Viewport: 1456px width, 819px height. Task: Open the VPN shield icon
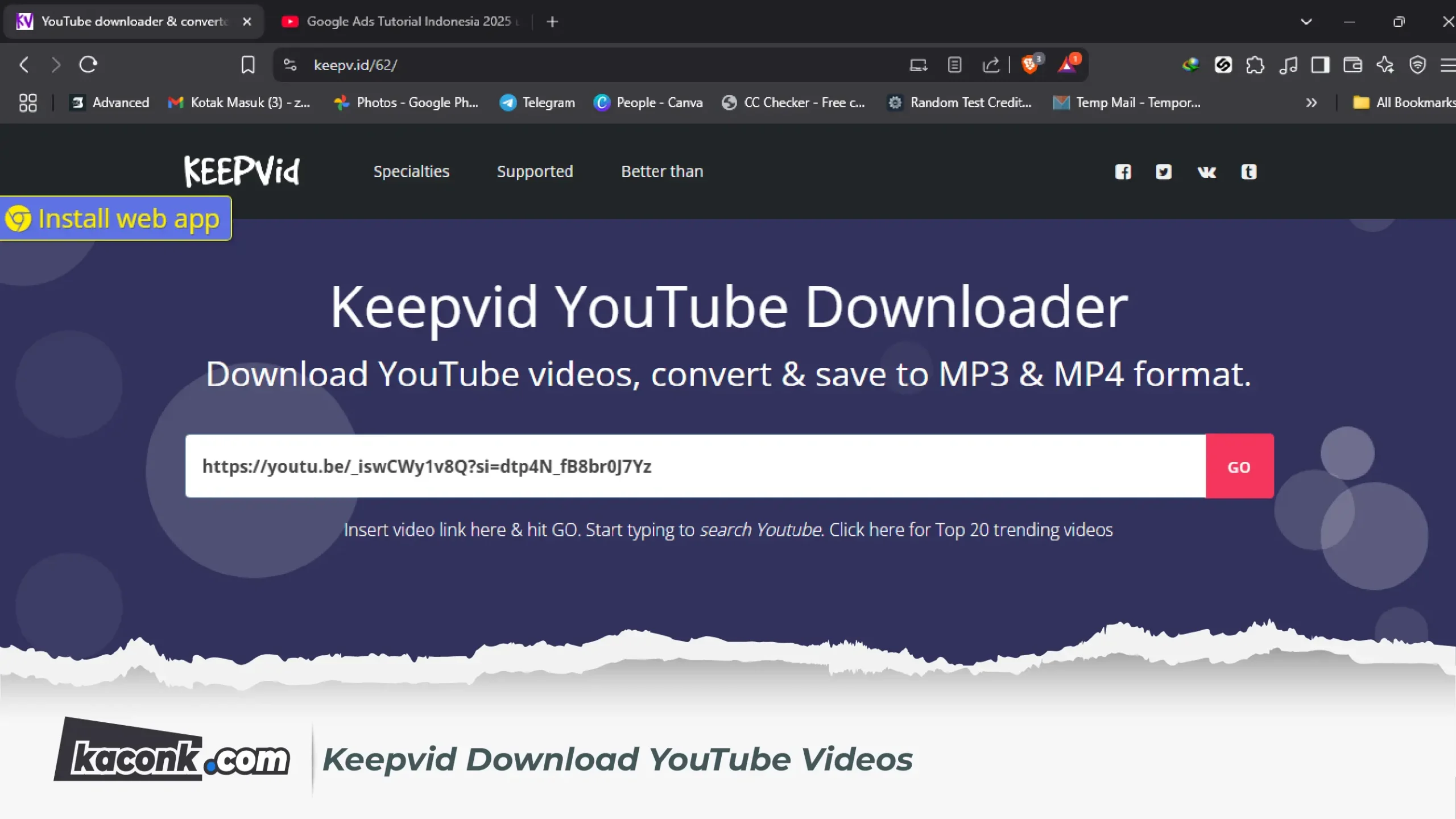click(1417, 65)
